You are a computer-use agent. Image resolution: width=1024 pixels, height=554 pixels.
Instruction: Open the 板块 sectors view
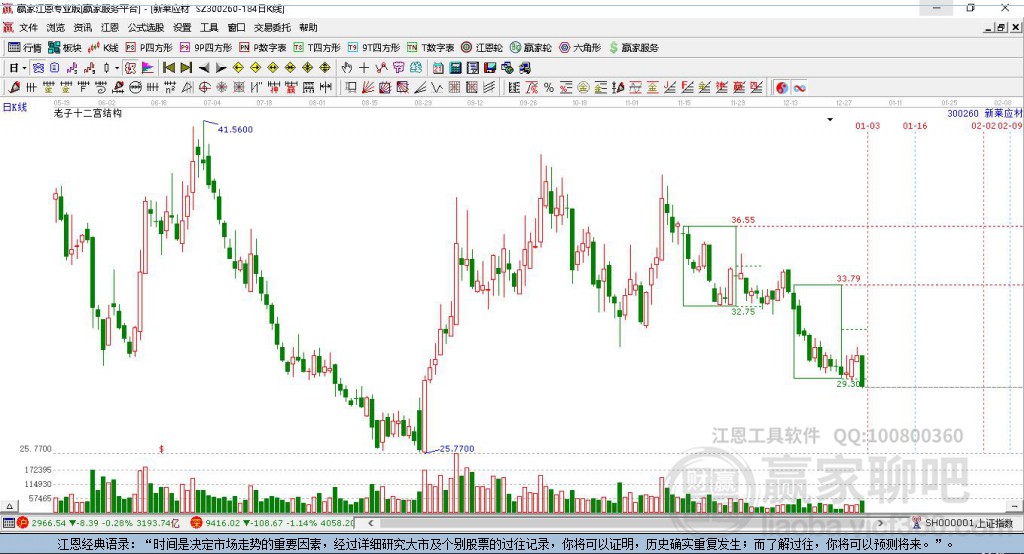[x=64, y=48]
